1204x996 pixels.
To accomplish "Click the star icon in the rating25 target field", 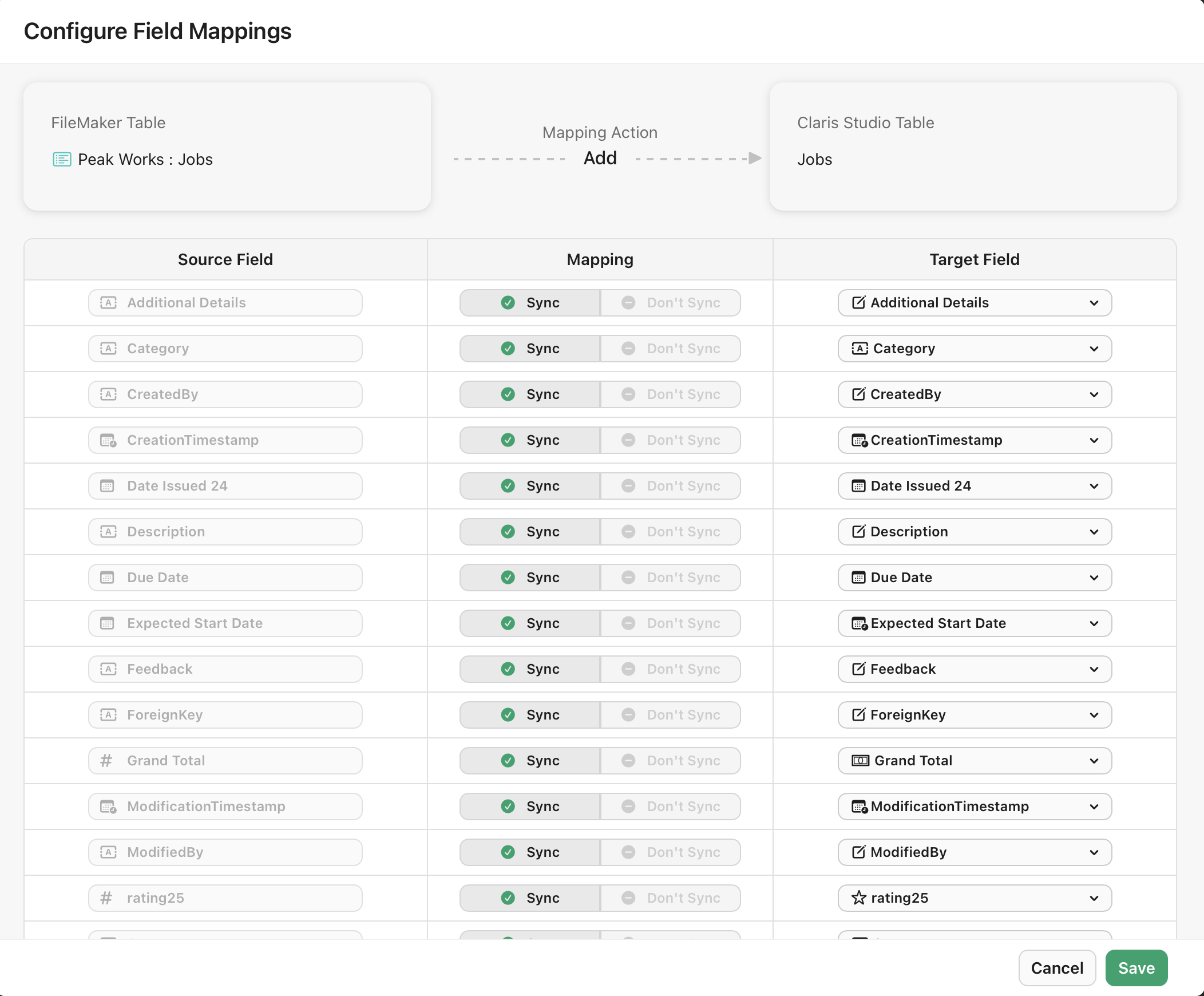I will pos(859,898).
